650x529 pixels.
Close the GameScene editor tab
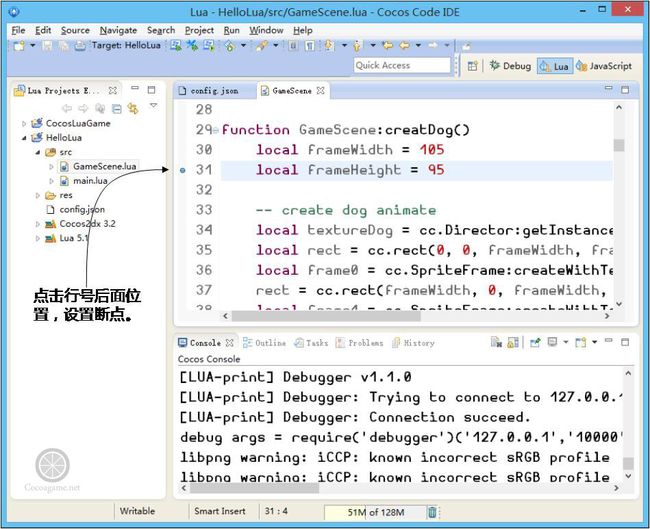pyautogui.click(x=320, y=90)
